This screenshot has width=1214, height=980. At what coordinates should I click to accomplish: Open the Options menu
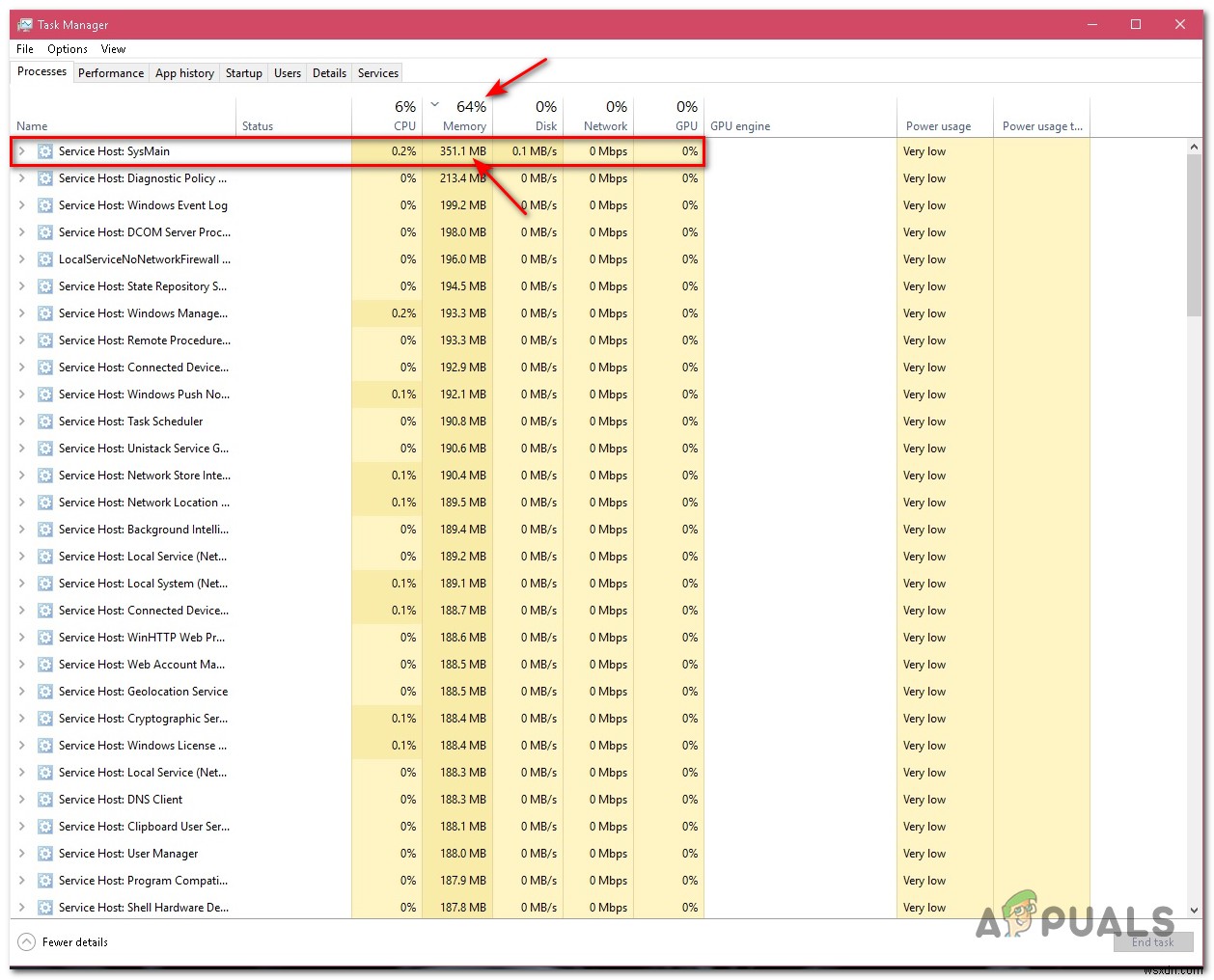(x=67, y=48)
